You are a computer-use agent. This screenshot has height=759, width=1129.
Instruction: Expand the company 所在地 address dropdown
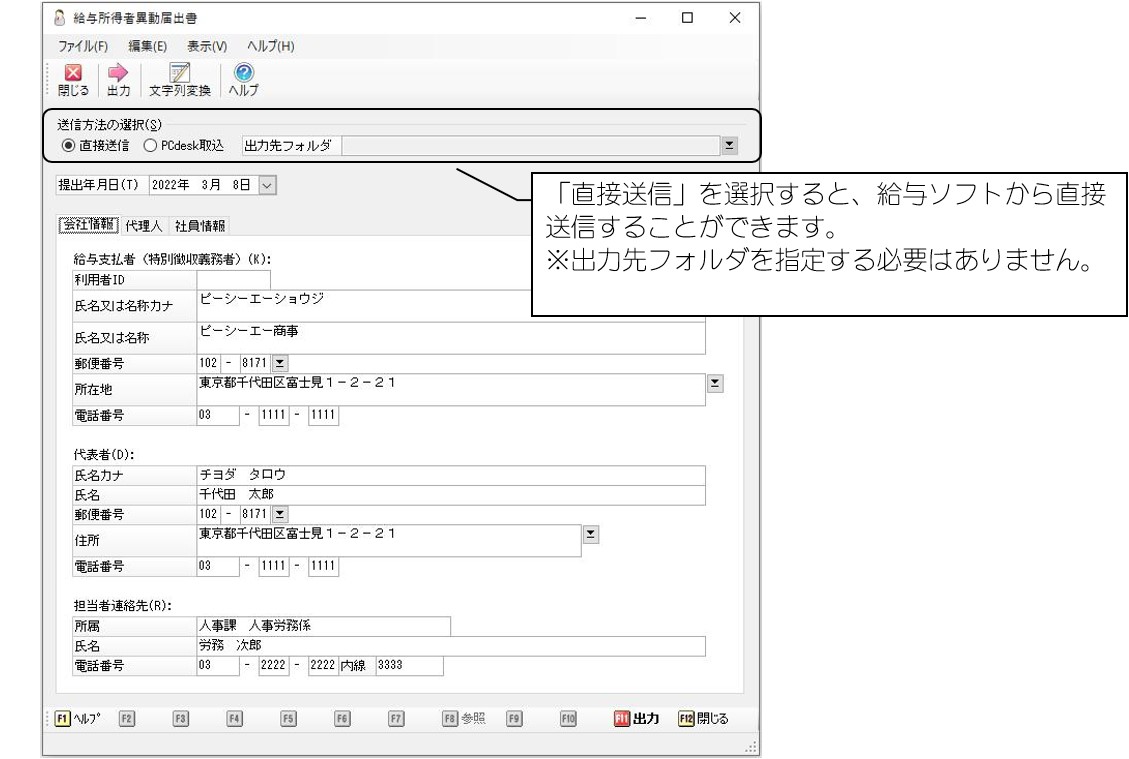715,383
